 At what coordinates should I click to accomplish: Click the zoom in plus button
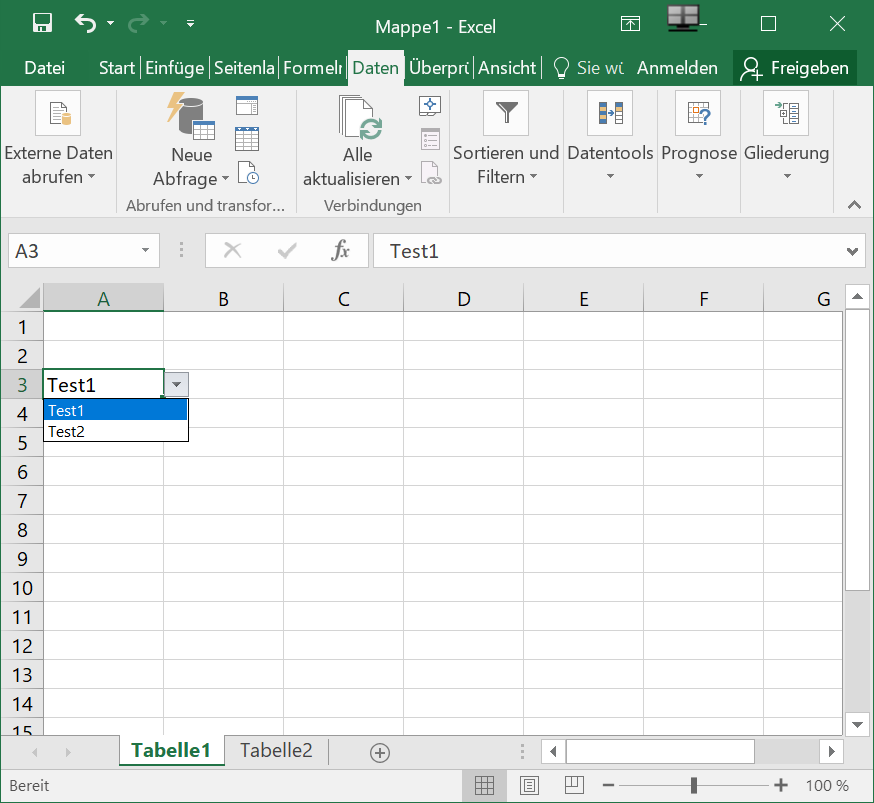point(781,786)
